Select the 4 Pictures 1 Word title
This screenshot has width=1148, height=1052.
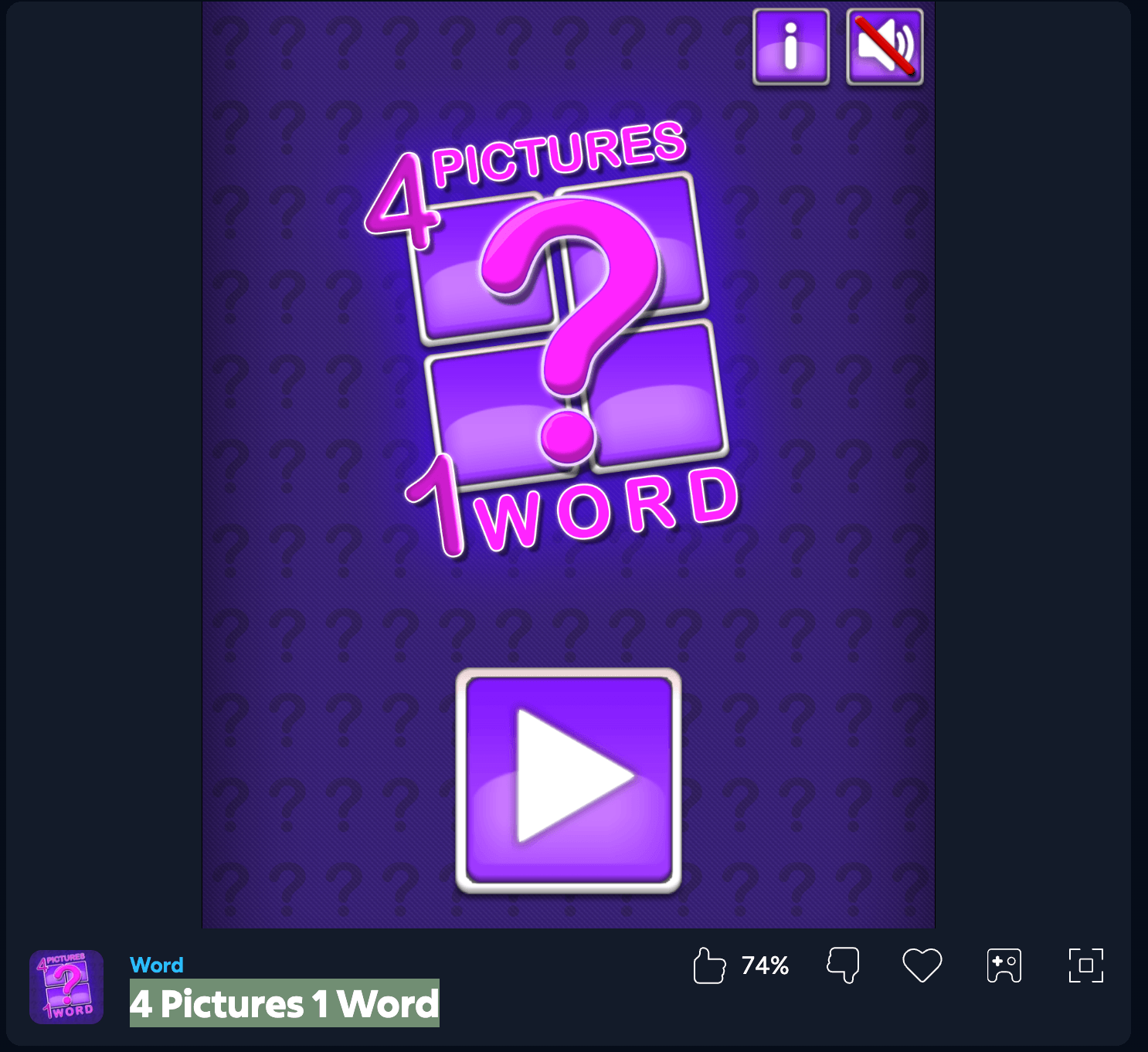point(284,1003)
